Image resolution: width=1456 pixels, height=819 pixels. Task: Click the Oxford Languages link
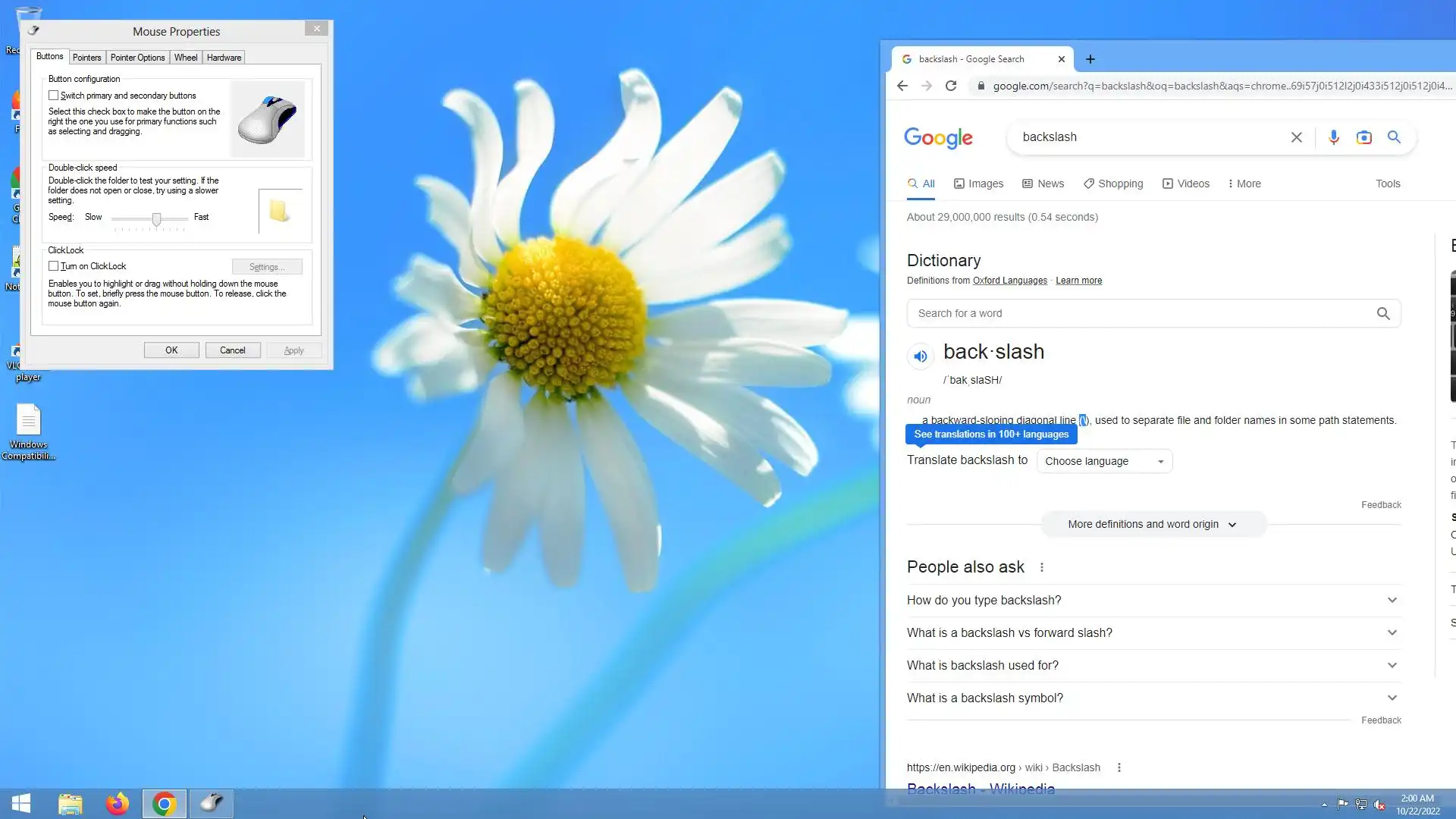(x=1009, y=281)
